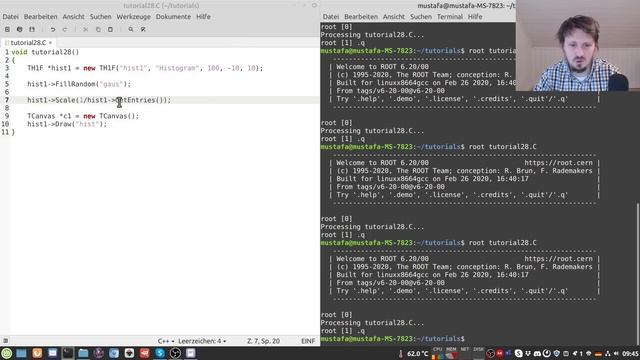Open the Terminal menu in terminal window

tap(449, 17)
